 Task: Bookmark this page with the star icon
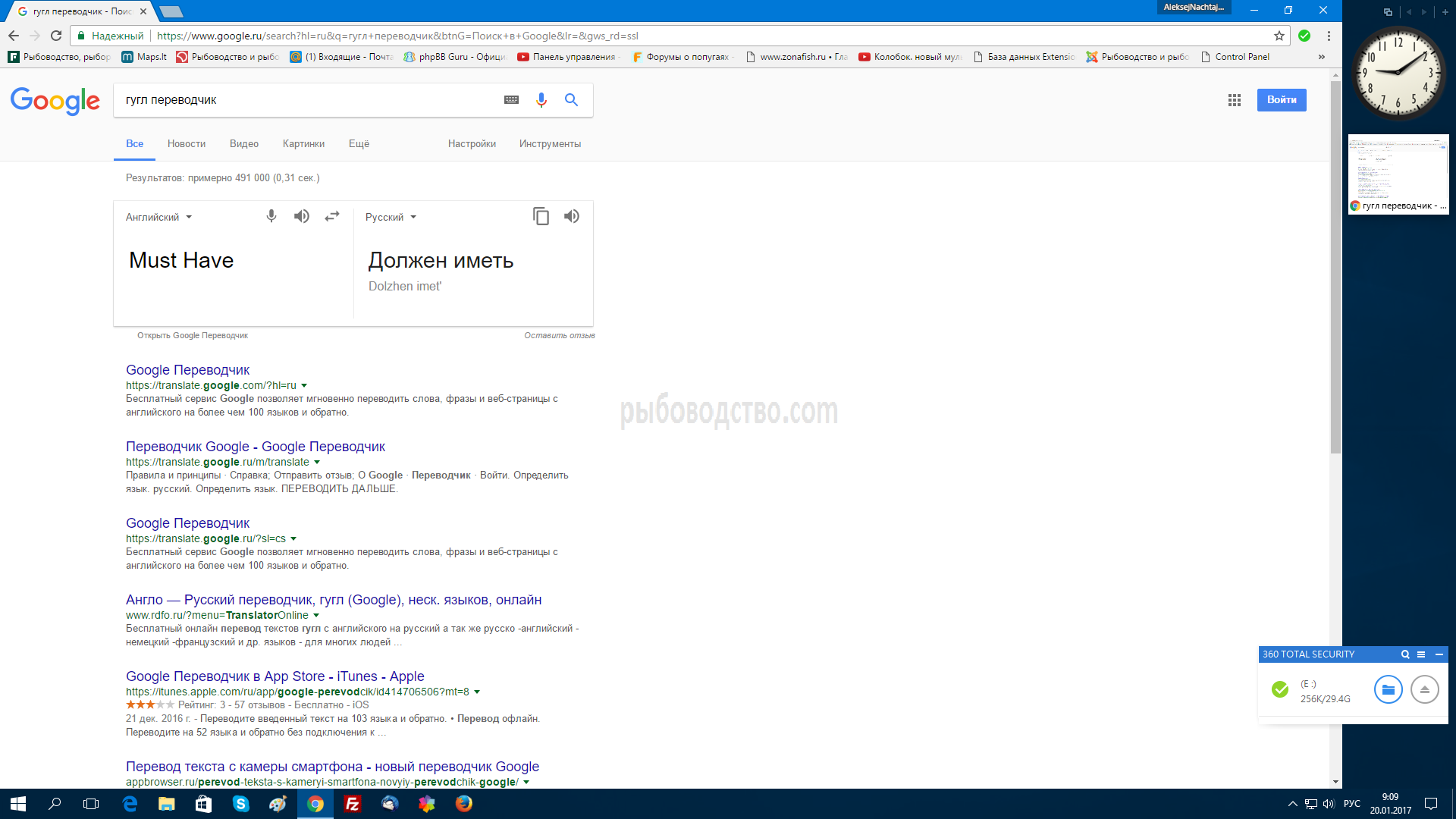(x=1279, y=36)
